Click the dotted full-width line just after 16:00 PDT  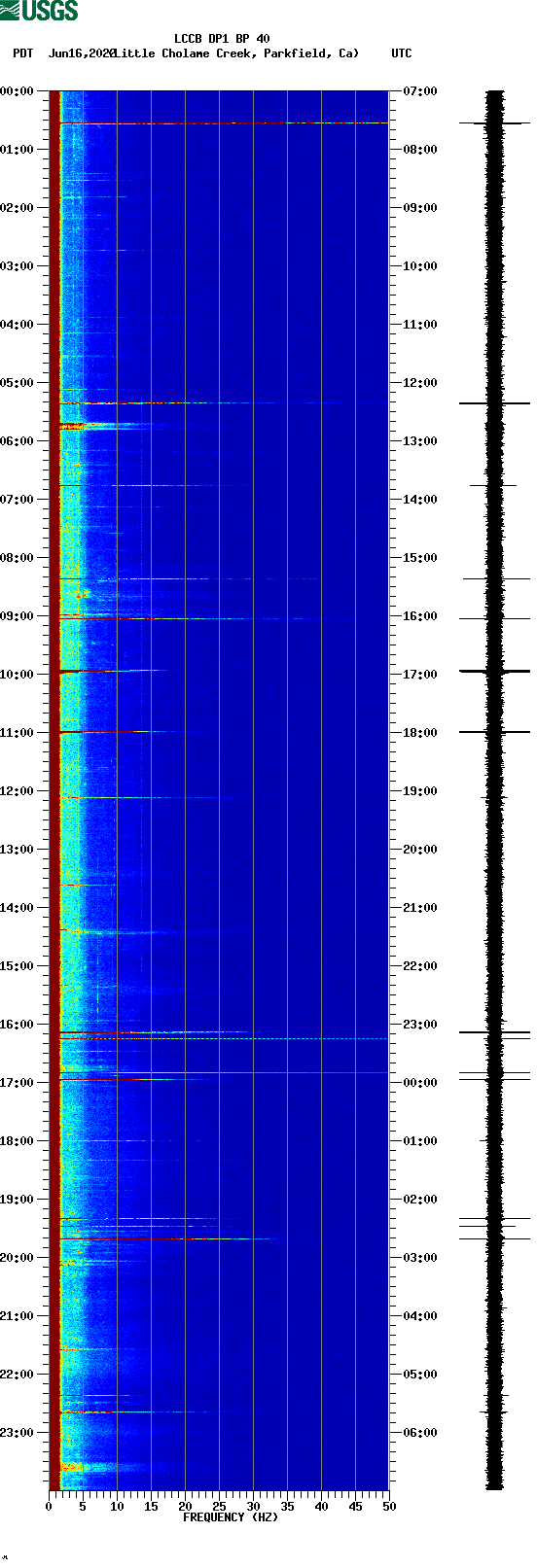click(225, 1039)
